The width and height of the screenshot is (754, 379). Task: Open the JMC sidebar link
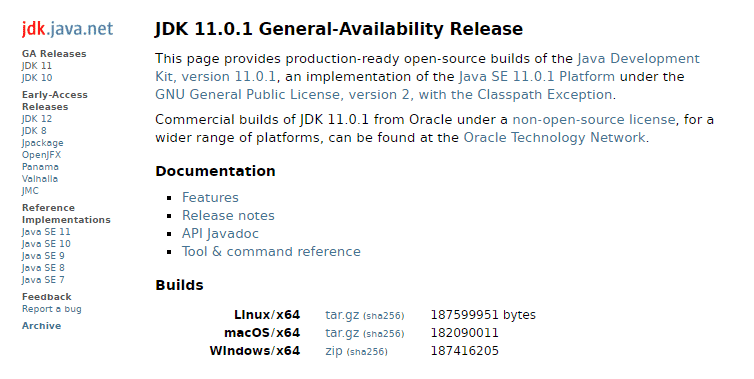click(30, 191)
